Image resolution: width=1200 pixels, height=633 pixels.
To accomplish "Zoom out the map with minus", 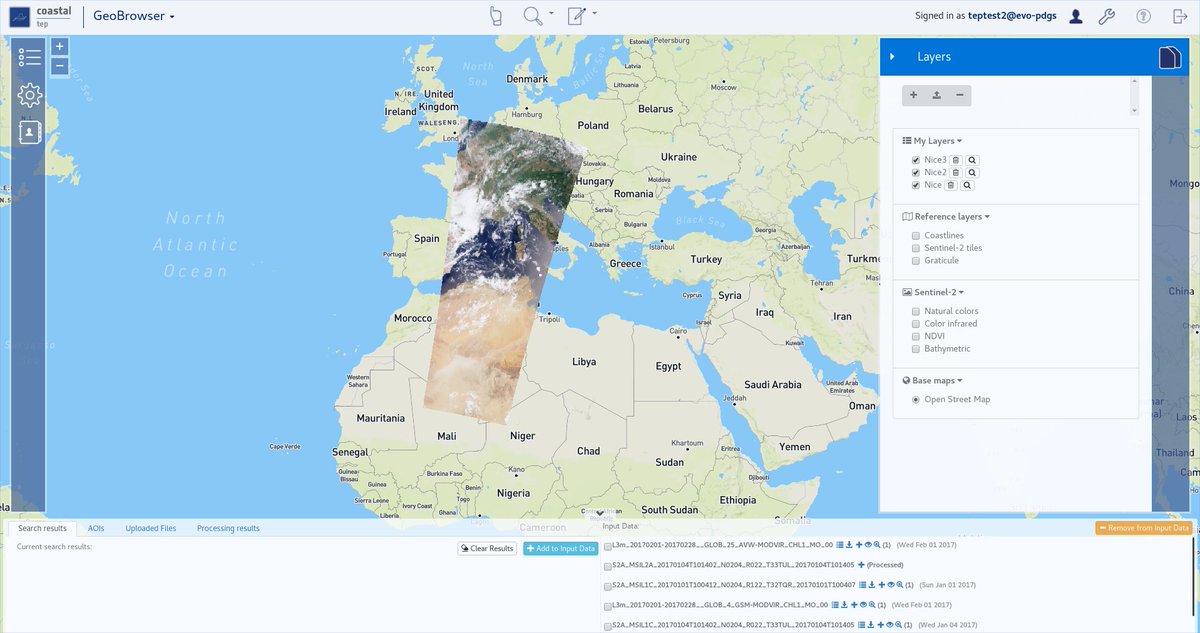I will [x=59, y=66].
